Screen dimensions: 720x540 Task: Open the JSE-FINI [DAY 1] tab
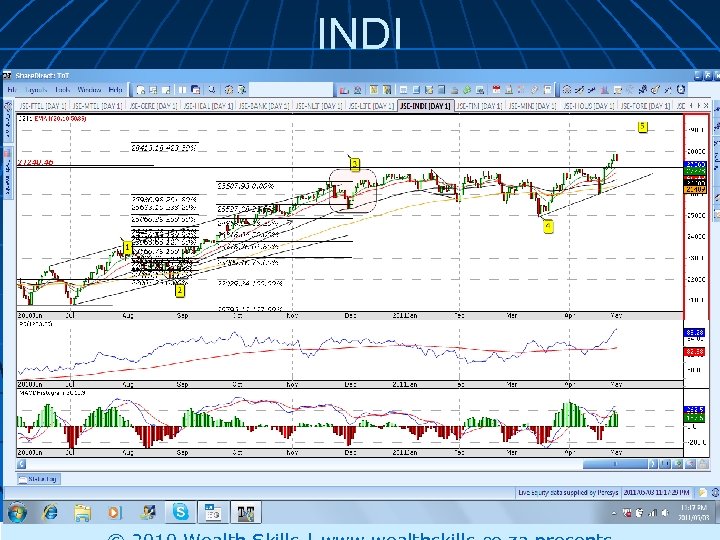480,106
